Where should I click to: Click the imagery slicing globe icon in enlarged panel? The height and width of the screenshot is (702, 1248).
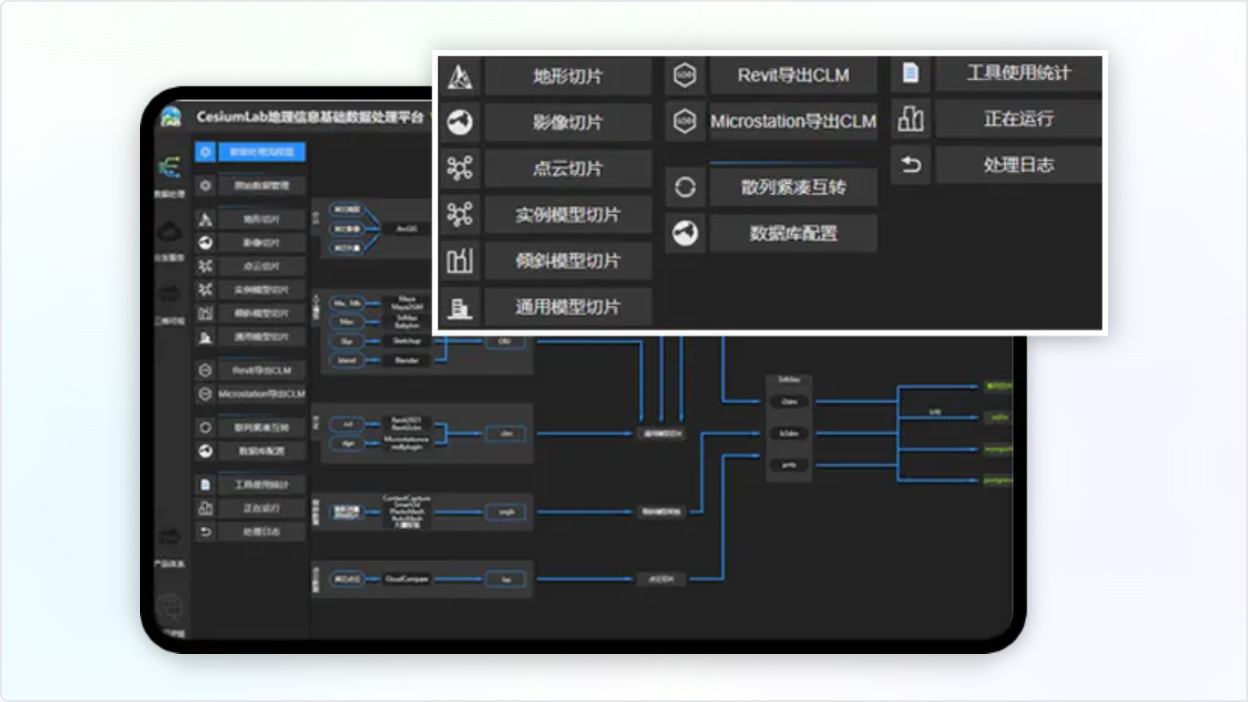460,122
